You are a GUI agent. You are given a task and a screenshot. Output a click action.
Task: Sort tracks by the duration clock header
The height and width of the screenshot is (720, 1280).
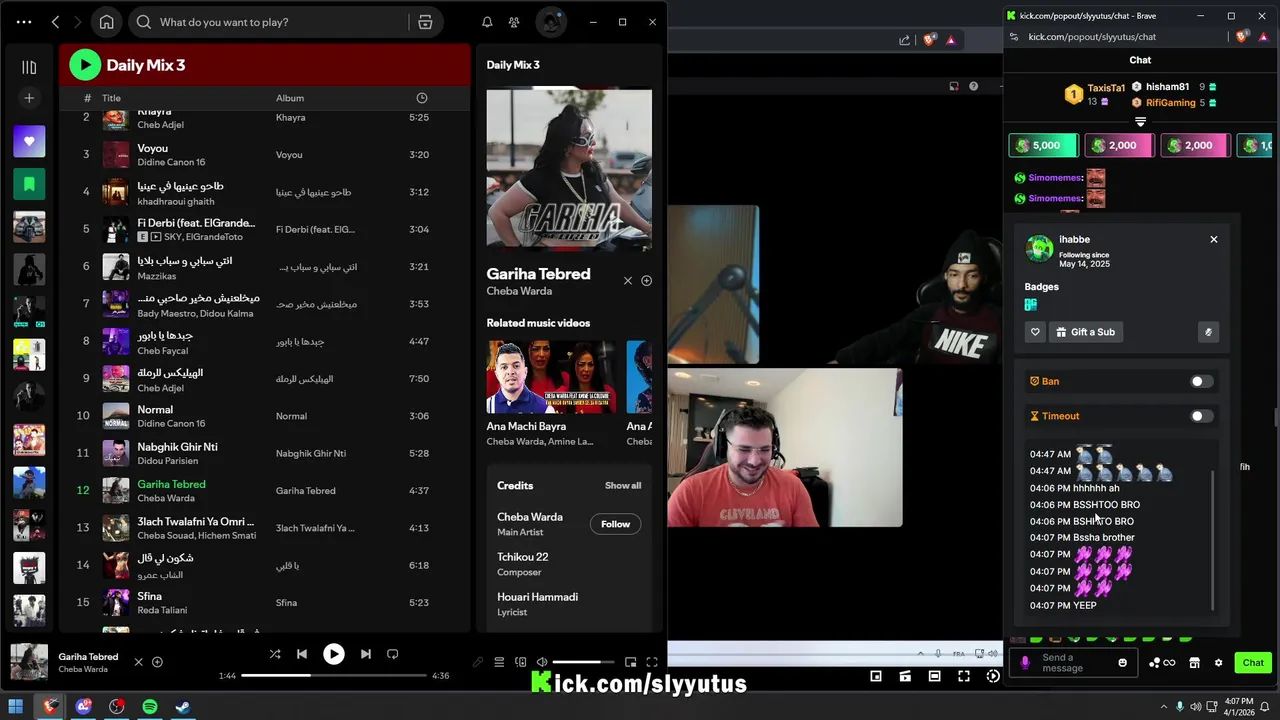click(421, 98)
